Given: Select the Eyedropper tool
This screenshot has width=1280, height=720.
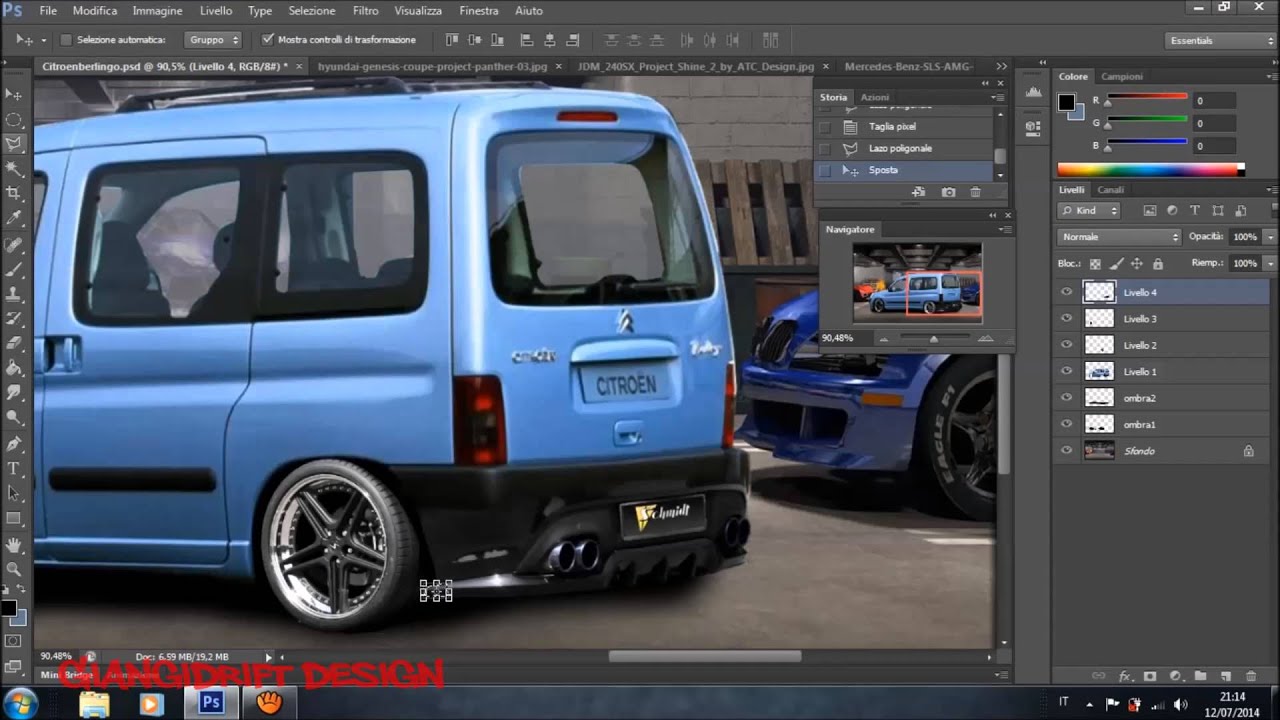Looking at the screenshot, I should click(x=14, y=218).
